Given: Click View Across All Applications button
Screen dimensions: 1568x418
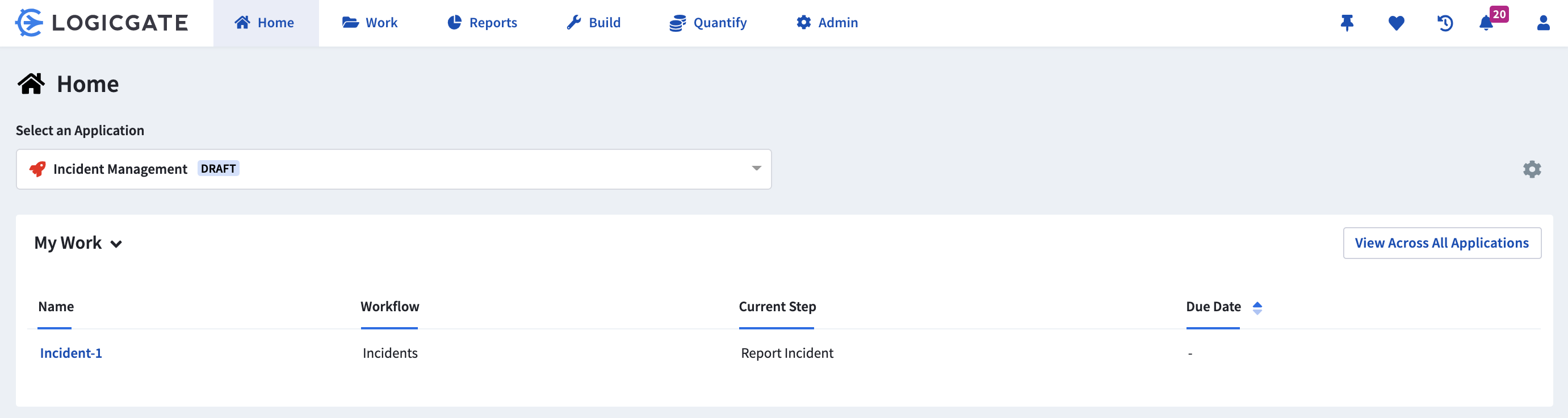Looking at the screenshot, I should point(1441,243).
